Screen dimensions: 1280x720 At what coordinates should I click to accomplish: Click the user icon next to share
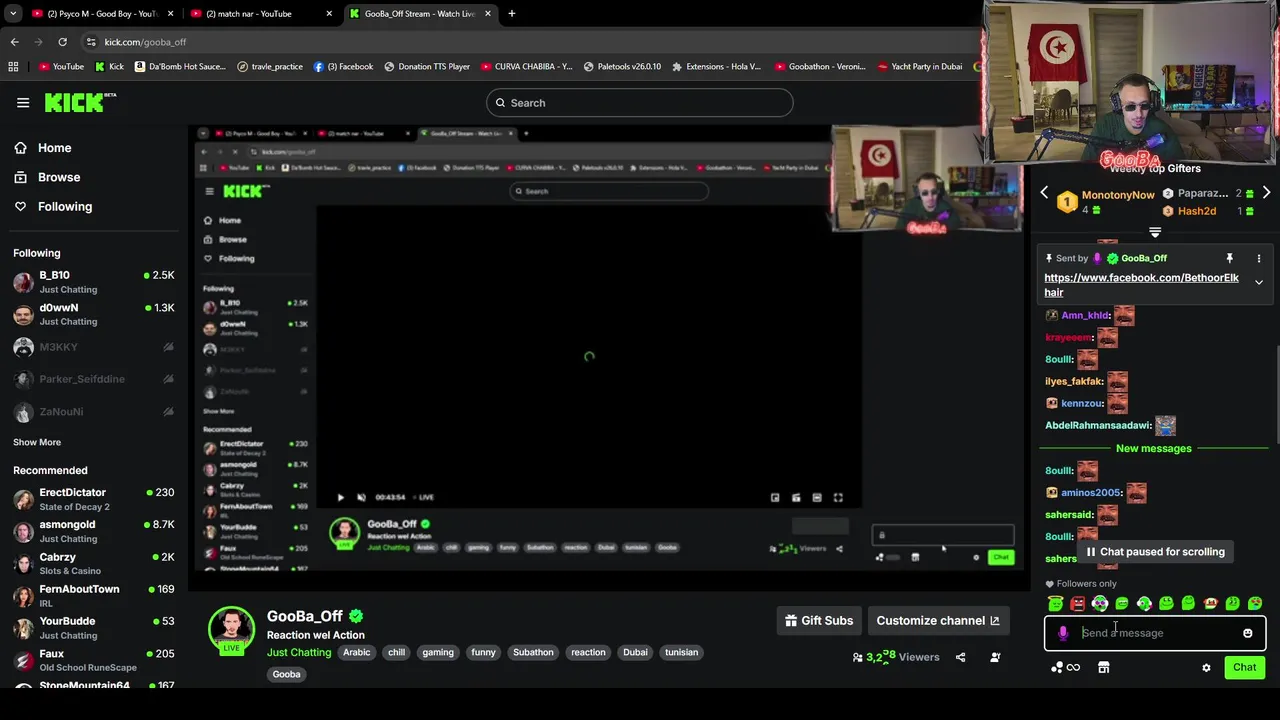pyautogui.click(x=995, y=657)
